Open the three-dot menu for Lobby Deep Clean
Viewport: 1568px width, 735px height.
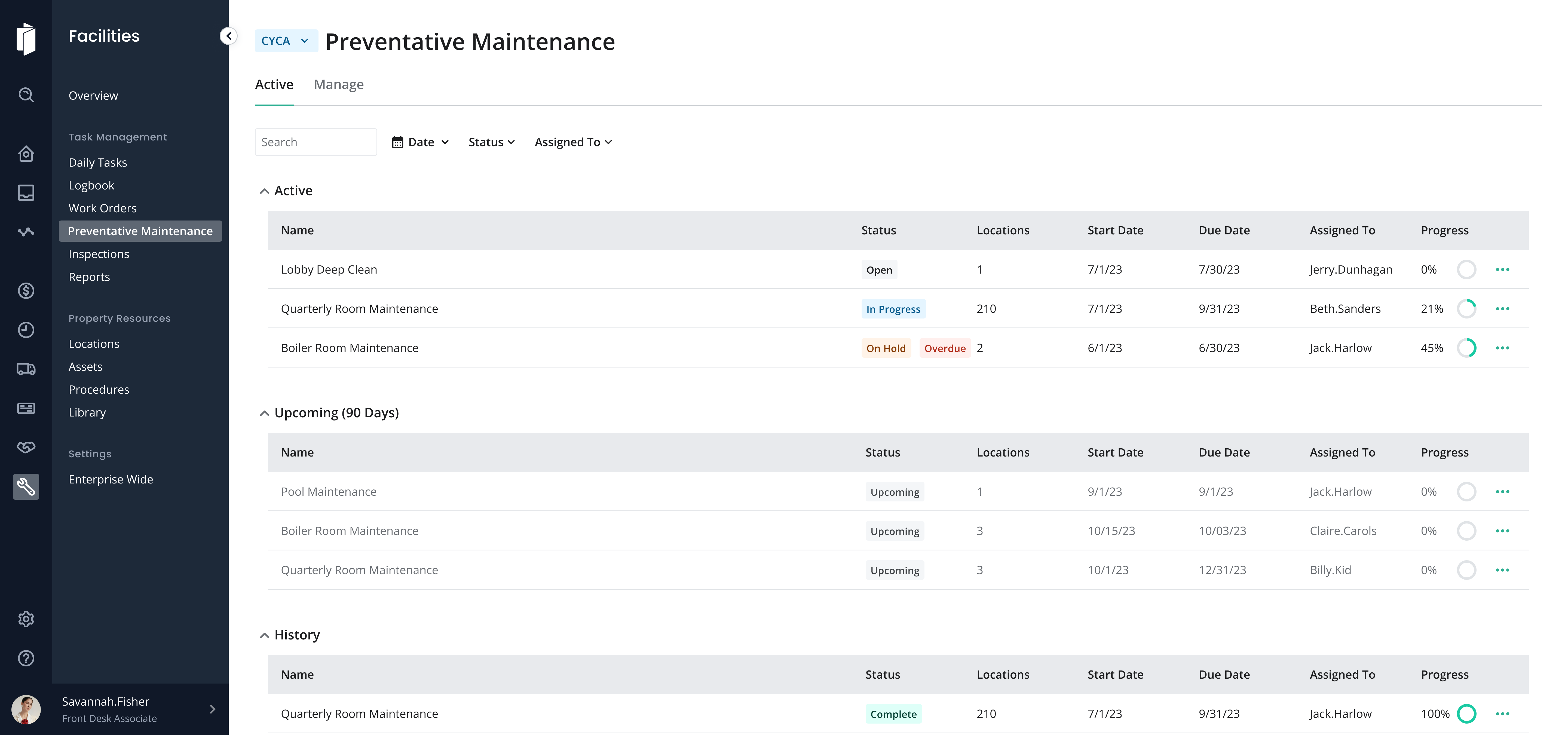1502,269
